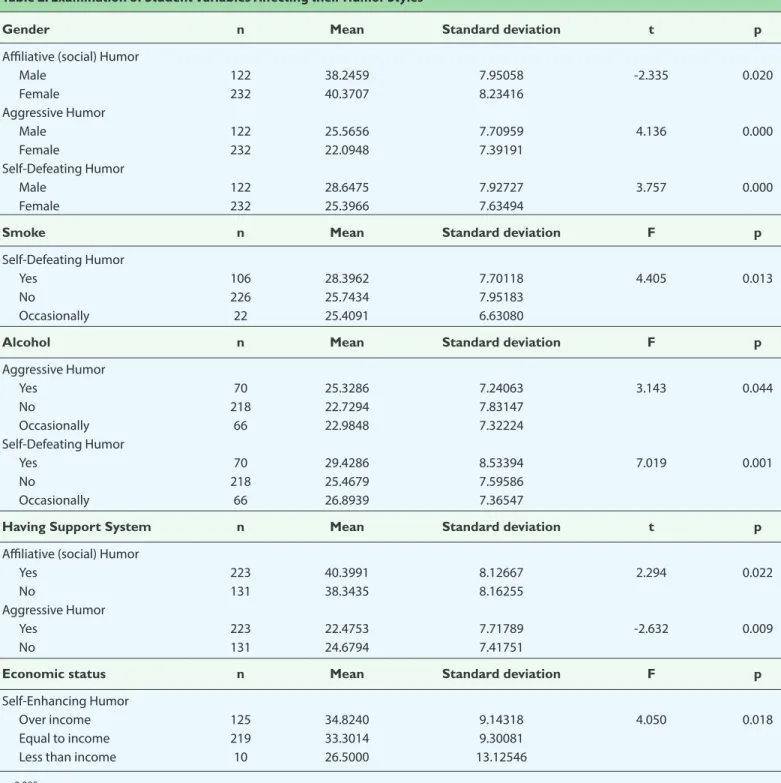Select the p value 0.022
The image size is (781, 783).
758,573
